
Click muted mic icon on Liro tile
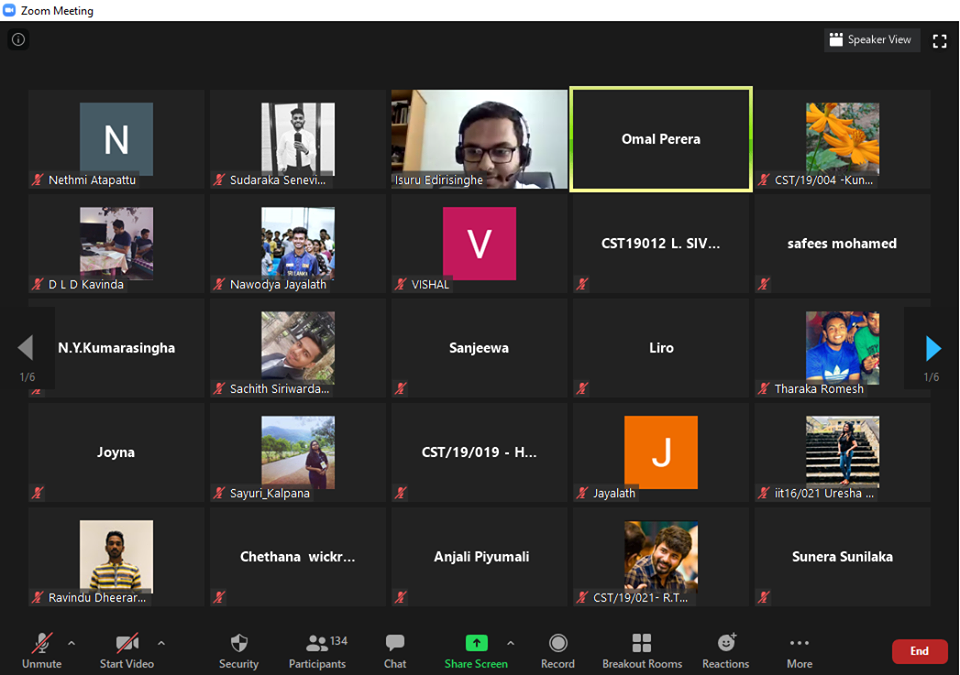582,388
